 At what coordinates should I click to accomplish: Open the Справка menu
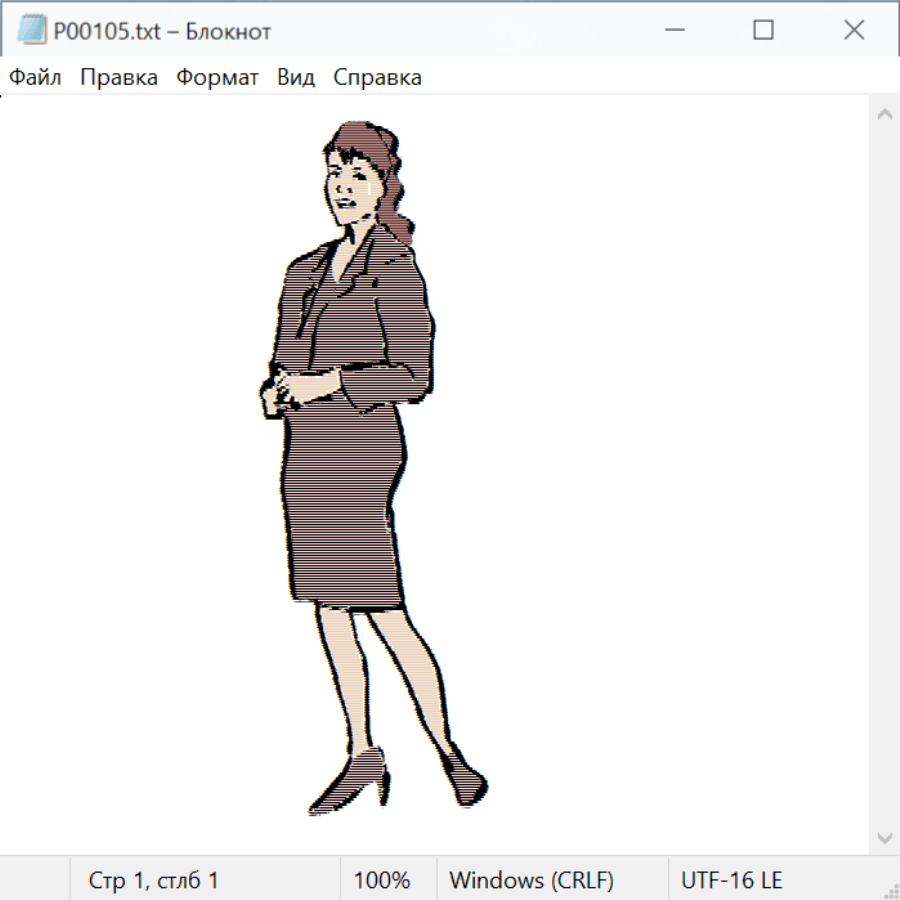(377, 78)
